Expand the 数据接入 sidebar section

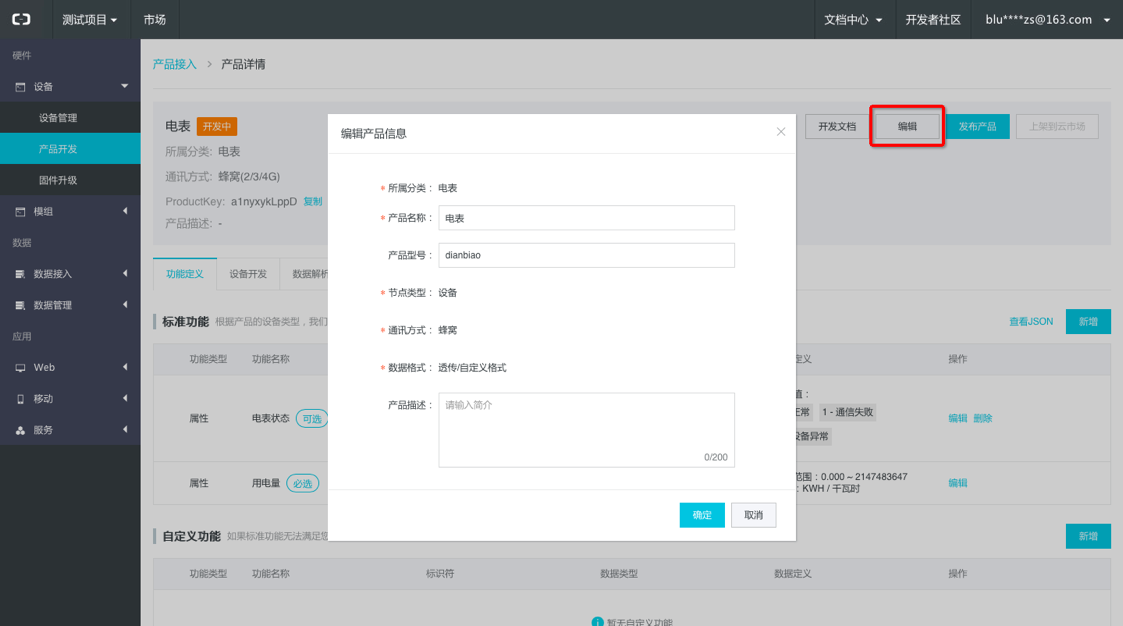point(125,274)
